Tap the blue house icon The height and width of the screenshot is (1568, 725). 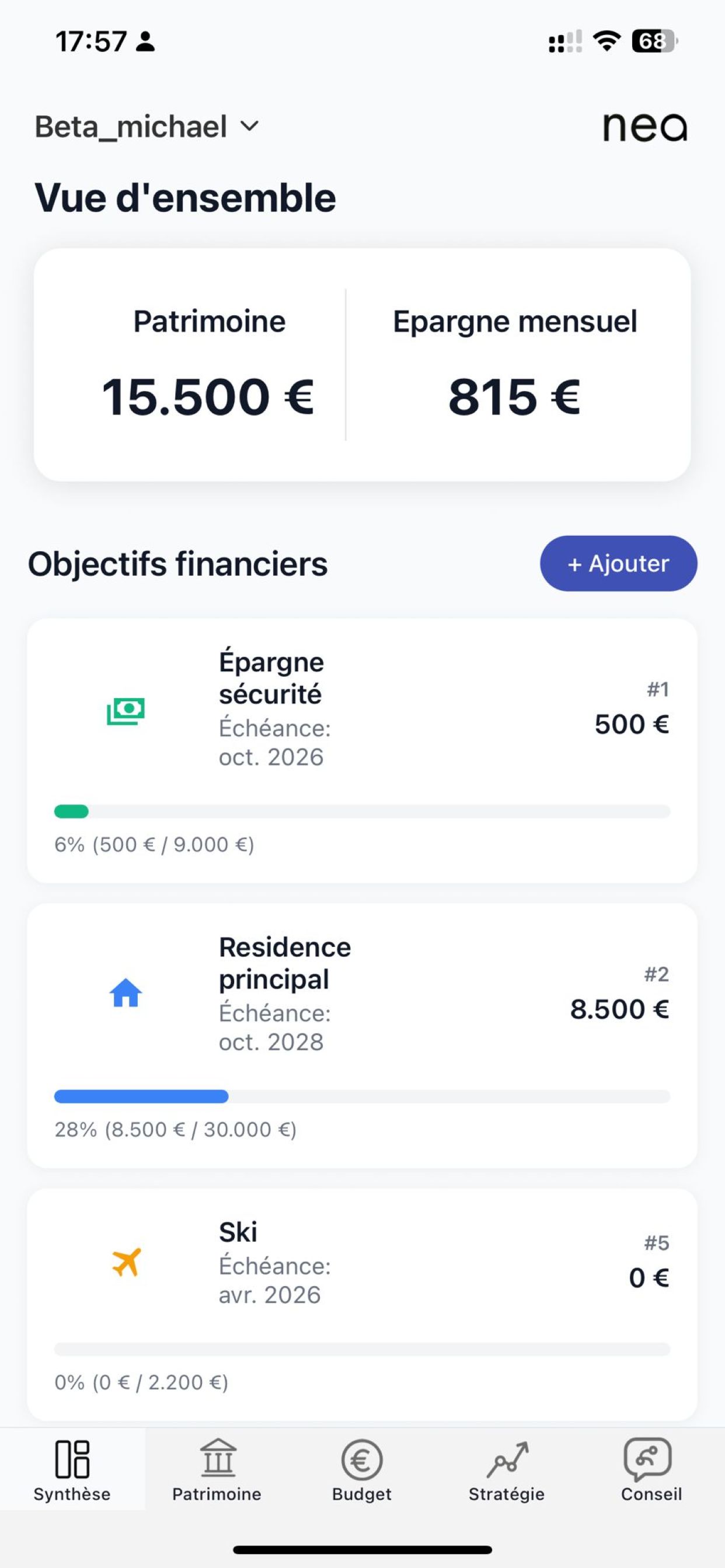[x=126, y=993]
